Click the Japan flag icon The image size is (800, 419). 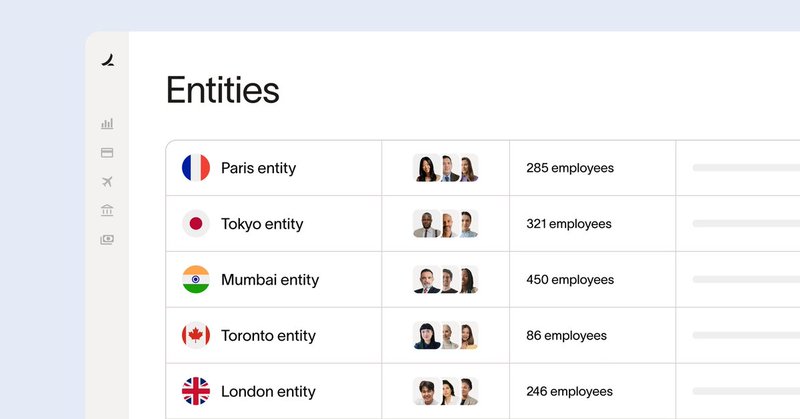point(196,224)
